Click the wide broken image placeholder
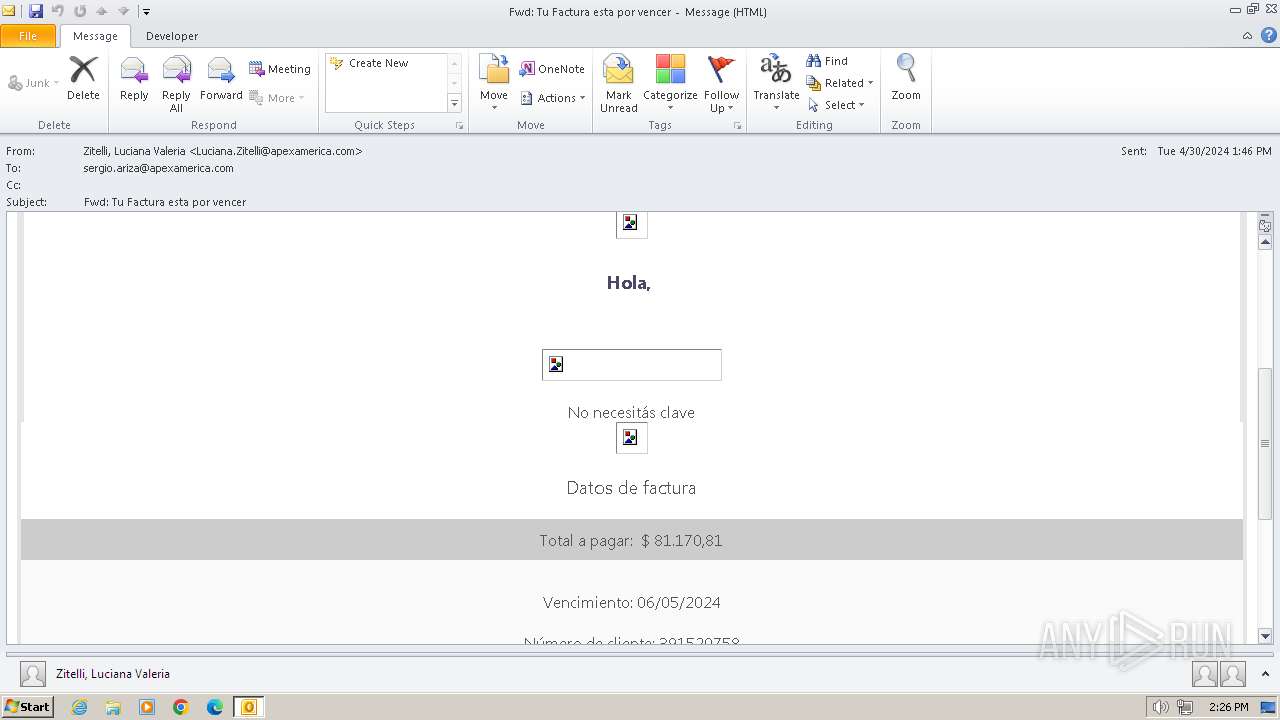Viewport: 1280px width, 720px height. (x=631, y=365)
